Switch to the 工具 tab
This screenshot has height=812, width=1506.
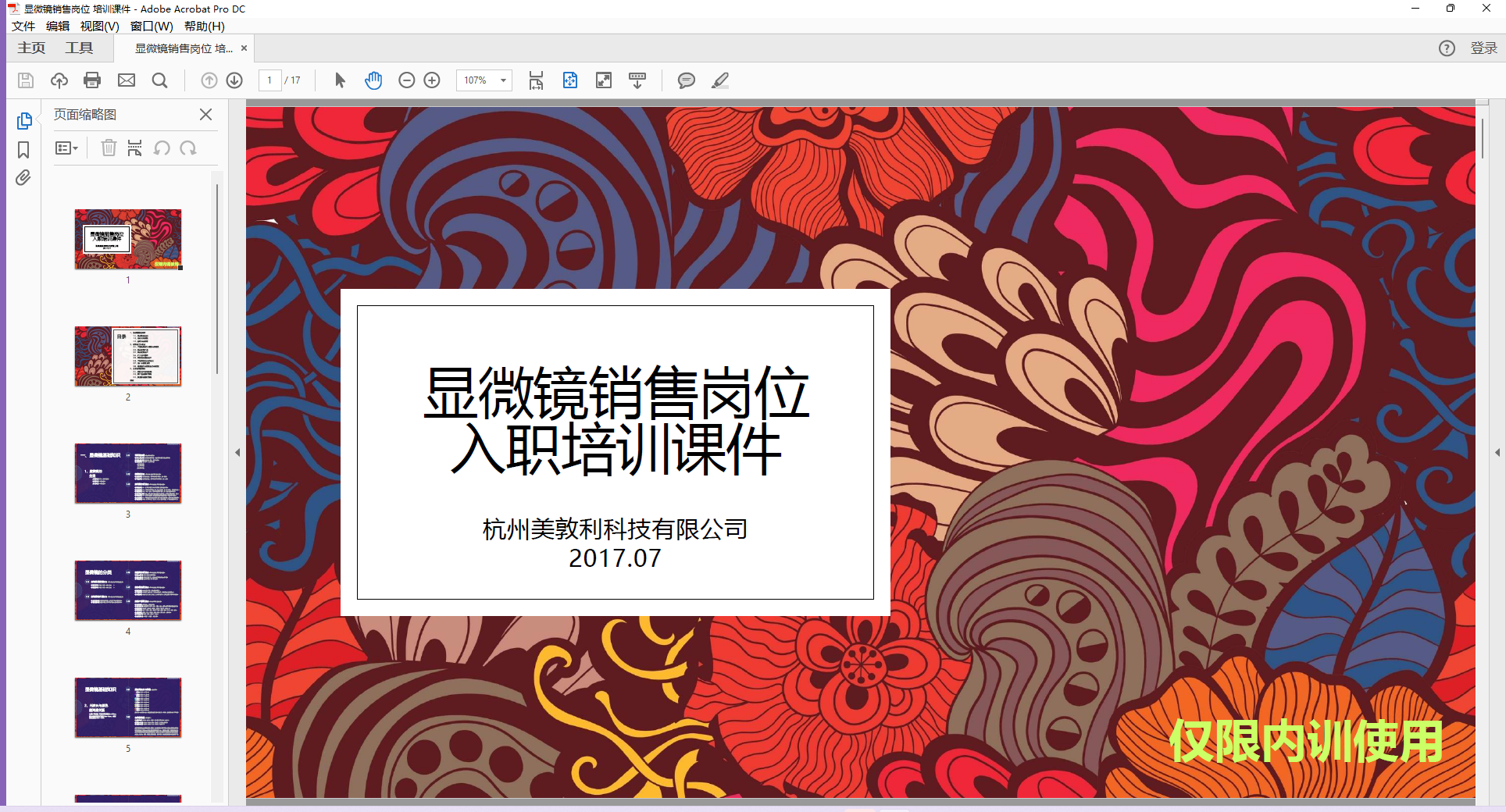79,48
